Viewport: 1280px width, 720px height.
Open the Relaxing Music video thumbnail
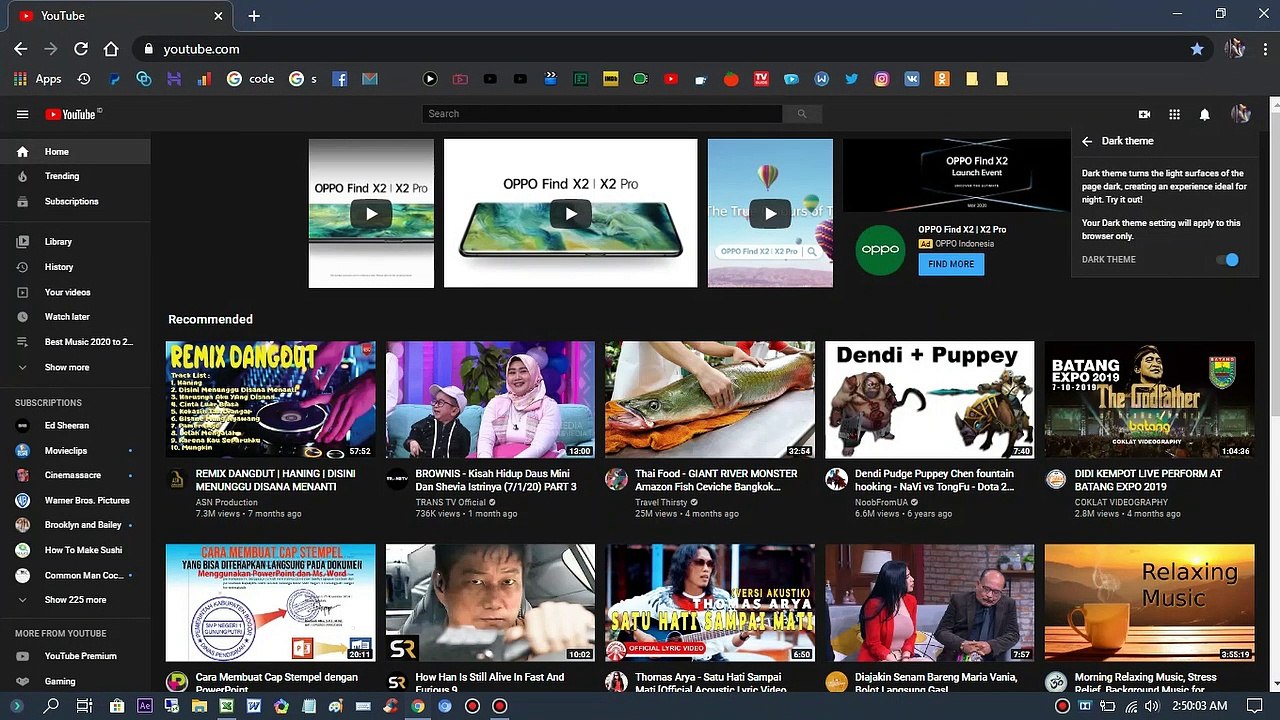point(1149,603)
